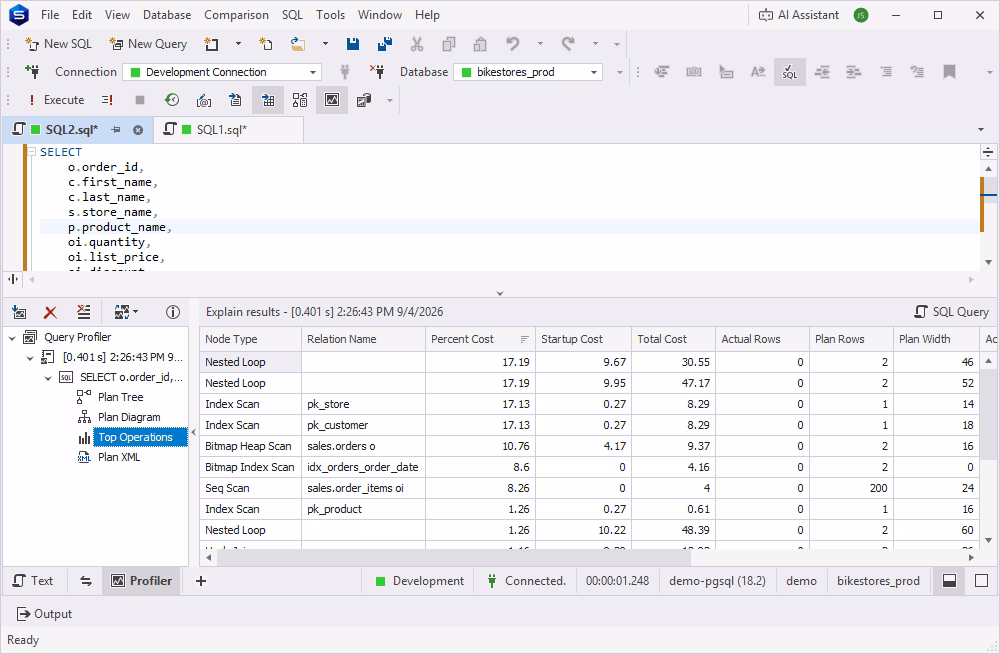Collapse the SELECT o.order_id tree node
The image size is (1000, 654).
point(48,378)
